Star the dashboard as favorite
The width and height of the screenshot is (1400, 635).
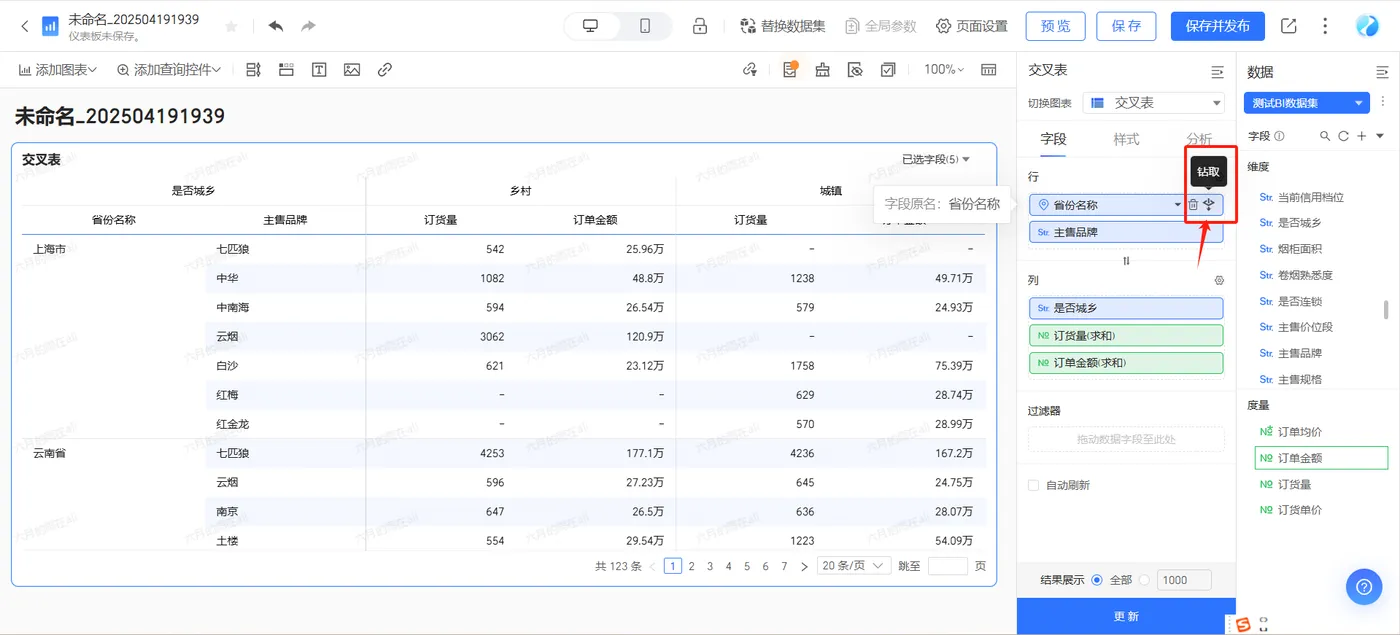point(231,26)
